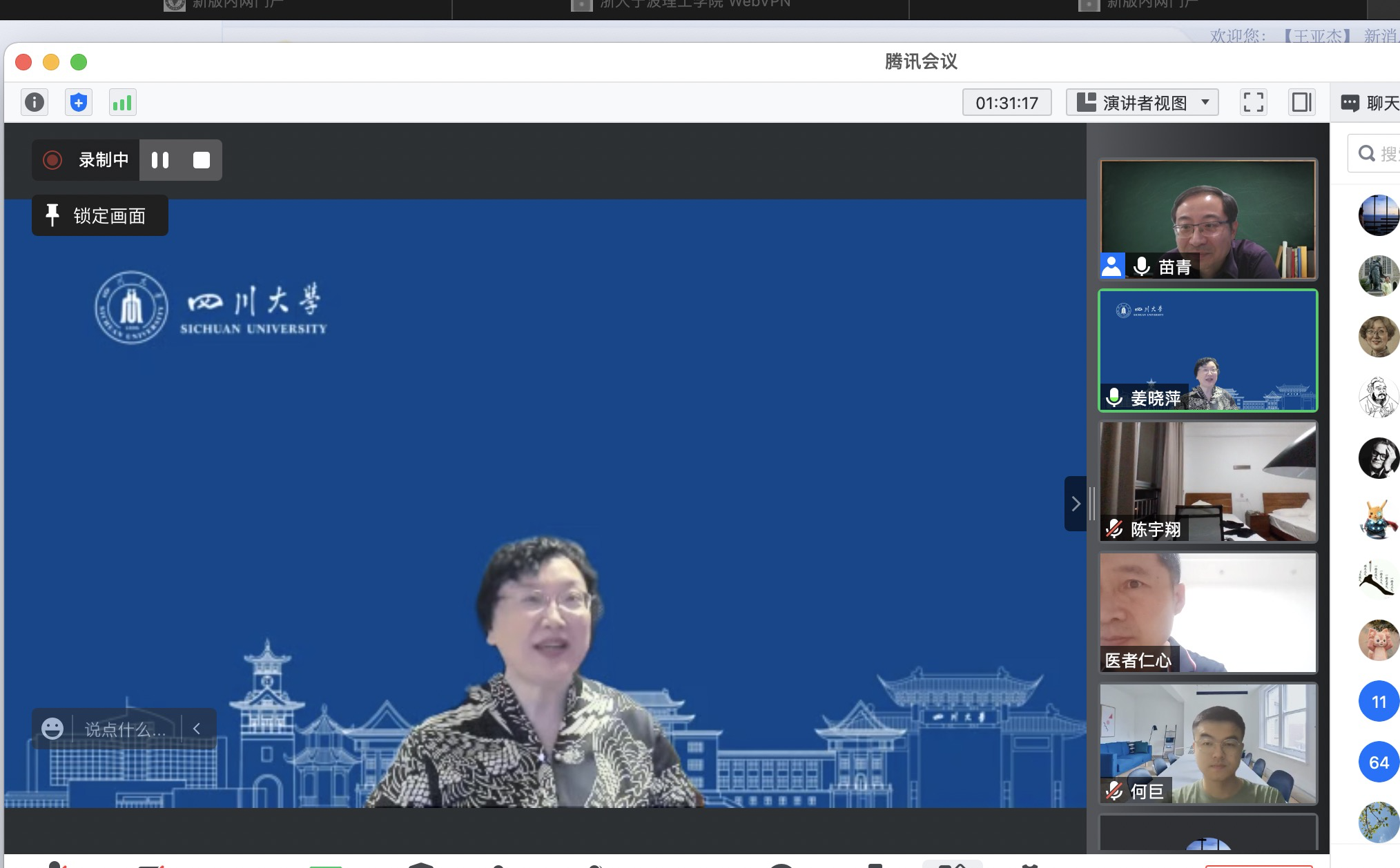The image size is (1400, 868).
Task: Select 何巨's video thumbnail
Action: pos(1208,743)
